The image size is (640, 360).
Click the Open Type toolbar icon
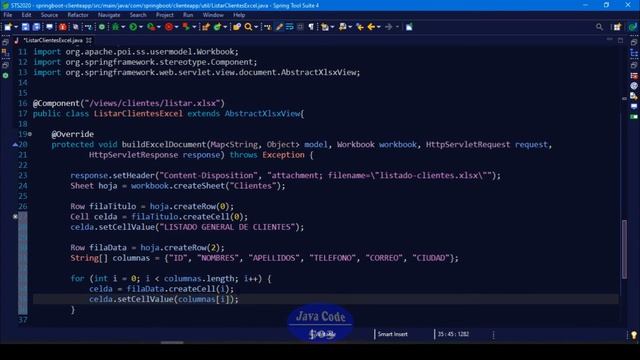236,27
